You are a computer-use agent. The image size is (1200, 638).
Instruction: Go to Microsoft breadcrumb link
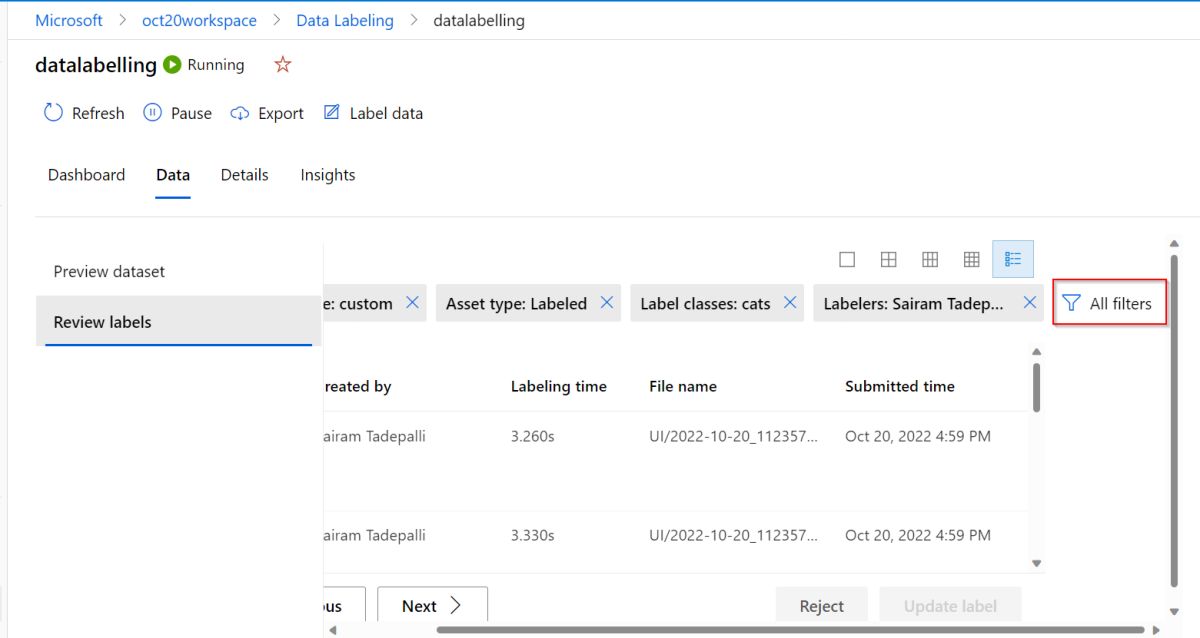[69, 20]
